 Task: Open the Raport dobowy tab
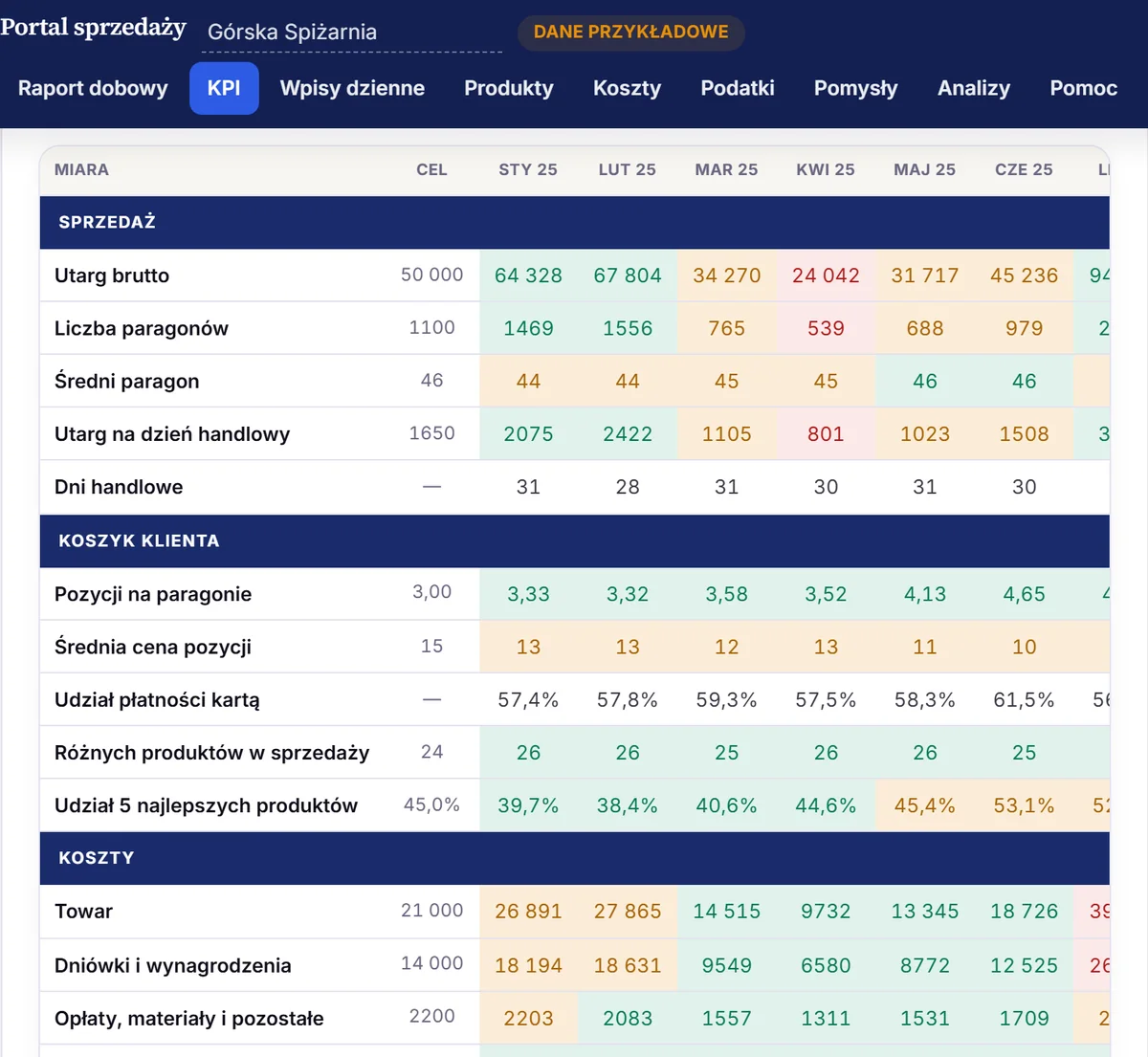(93, 88)
